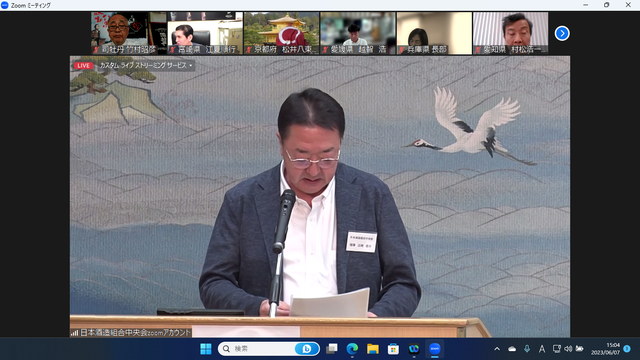The image size is (640, 360).
Task: Click the Task View icon
Action: (332, 349)
